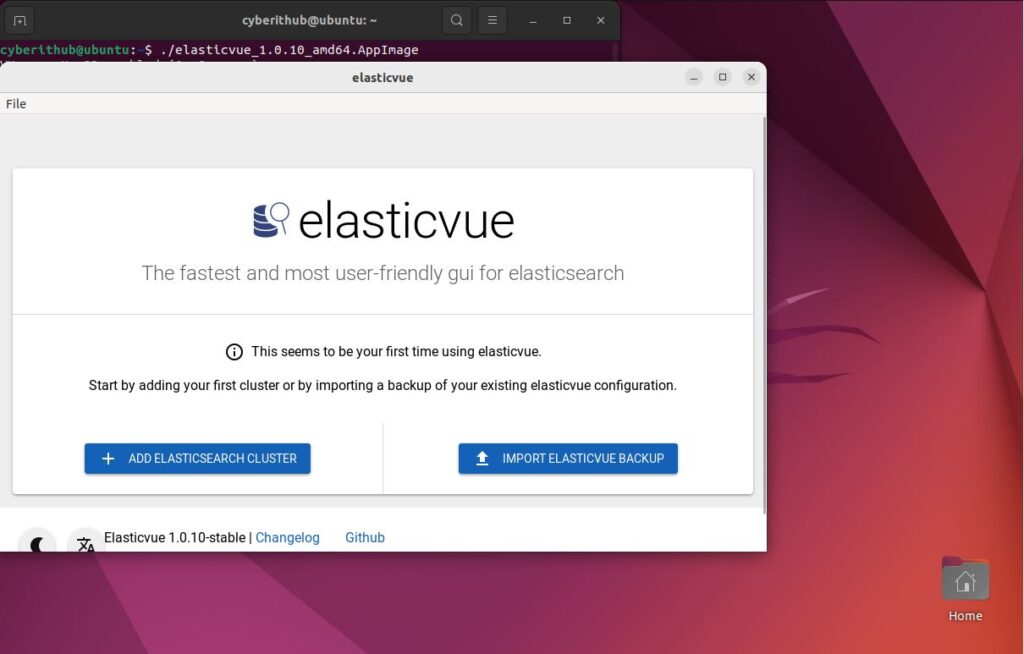Viewport: 1024px width, 654px height.
Task: Visit the Github link
Action: tap(364, 537)
